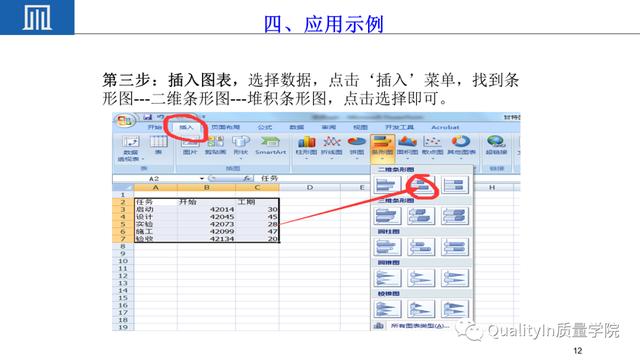Select the stacked horizontal cylinder chart
This screenshot has height=360, width=640.
tap(421, 247)
